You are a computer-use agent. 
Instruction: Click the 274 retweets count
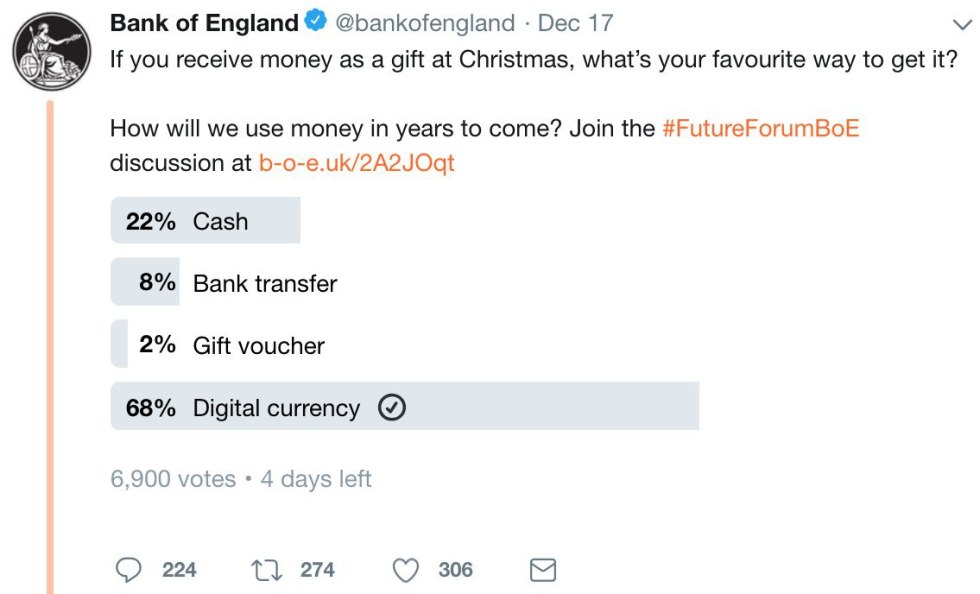(317, 570)
